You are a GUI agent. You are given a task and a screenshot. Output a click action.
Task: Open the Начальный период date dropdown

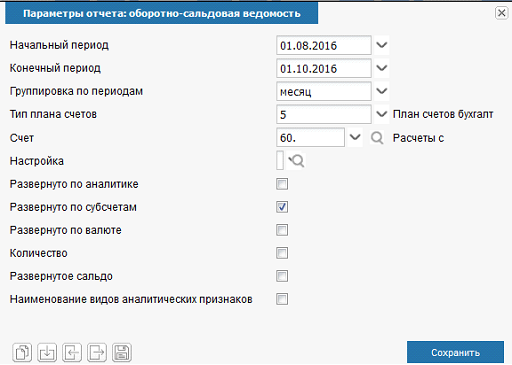pos(382,45)
